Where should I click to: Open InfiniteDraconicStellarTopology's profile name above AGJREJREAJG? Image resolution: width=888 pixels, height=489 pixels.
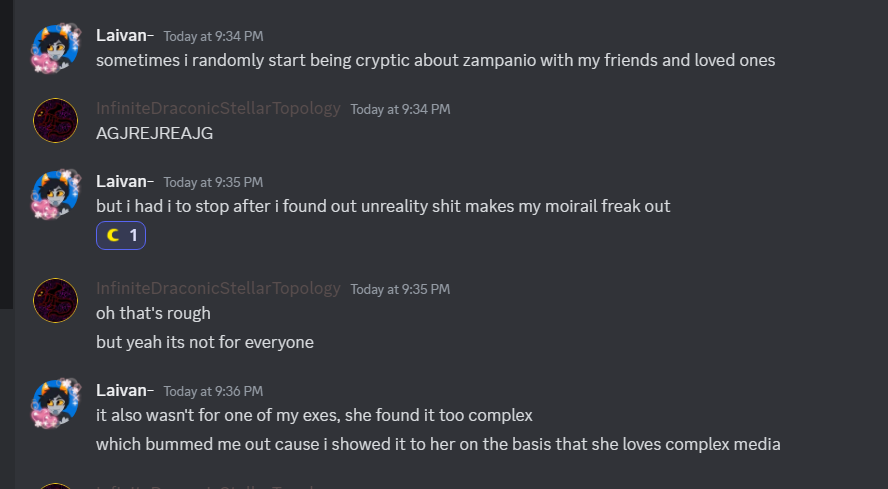218,108
